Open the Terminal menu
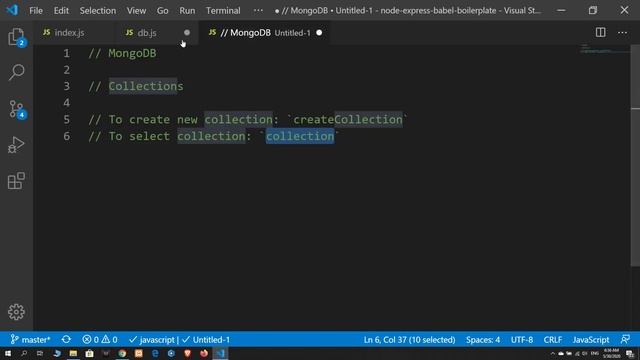This screenshot has height=360, width=640. (223, 11)
